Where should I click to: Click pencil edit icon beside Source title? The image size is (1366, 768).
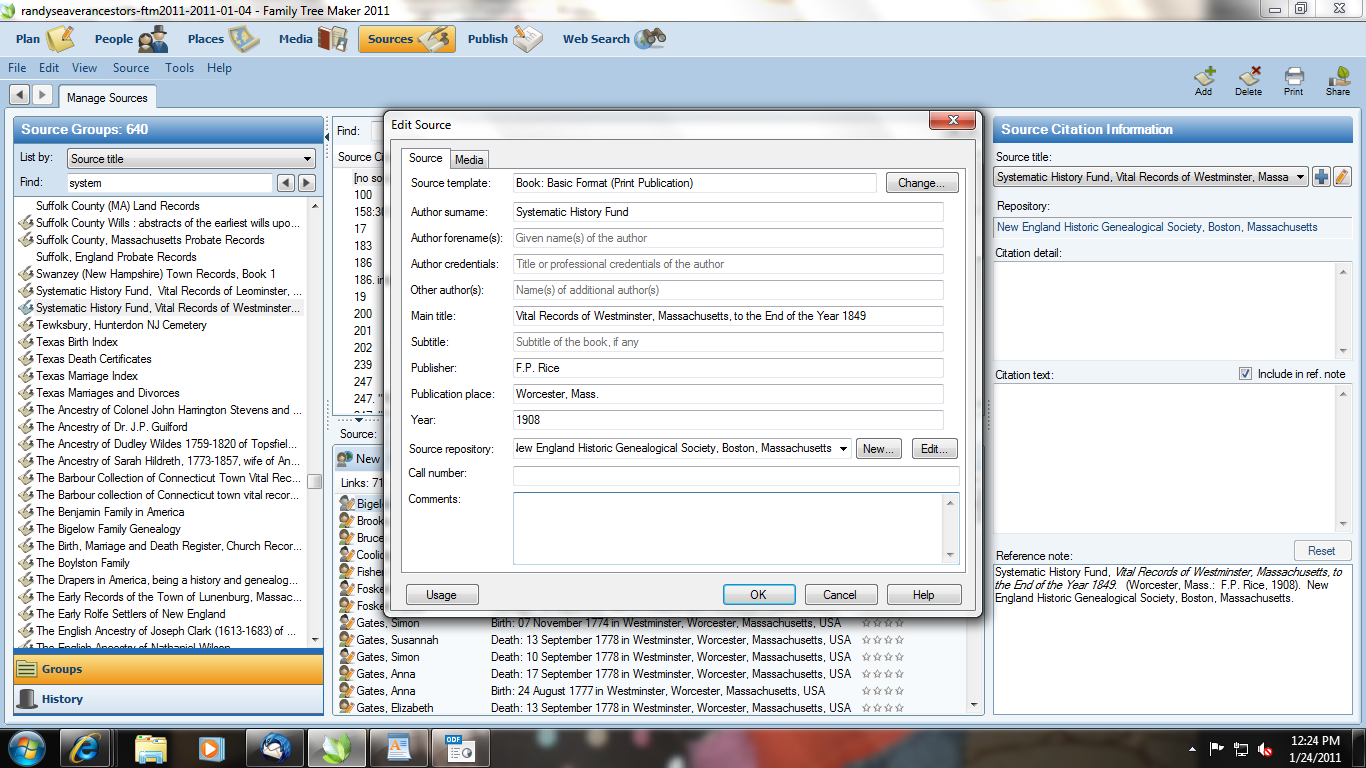[x=1342, y=177]
